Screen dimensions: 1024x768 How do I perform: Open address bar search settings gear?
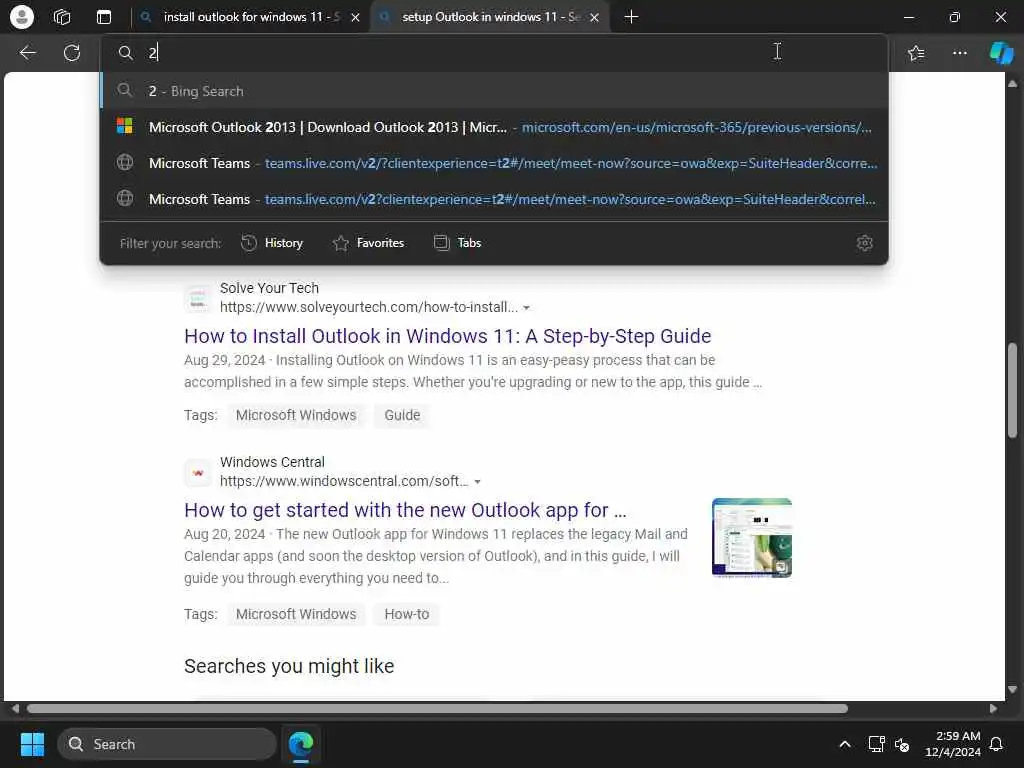point(865,243)
